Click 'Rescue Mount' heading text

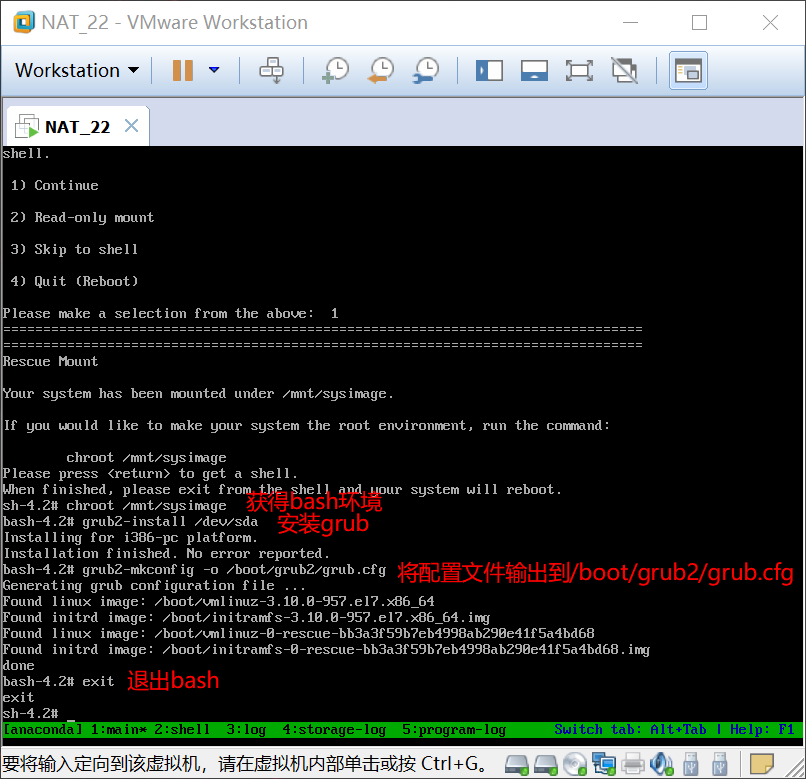(x=50, y=361)
